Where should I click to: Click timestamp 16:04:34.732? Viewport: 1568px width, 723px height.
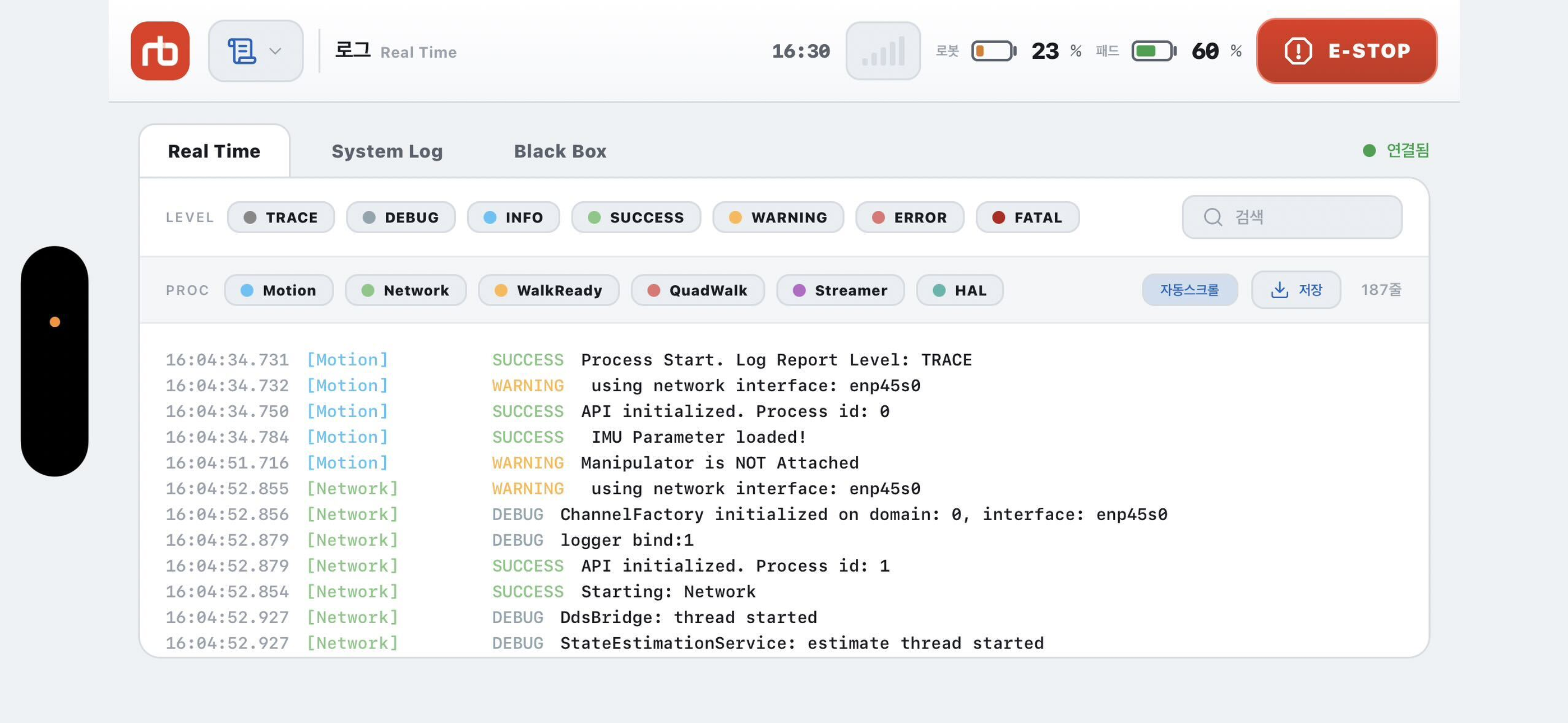coord(227,386)
